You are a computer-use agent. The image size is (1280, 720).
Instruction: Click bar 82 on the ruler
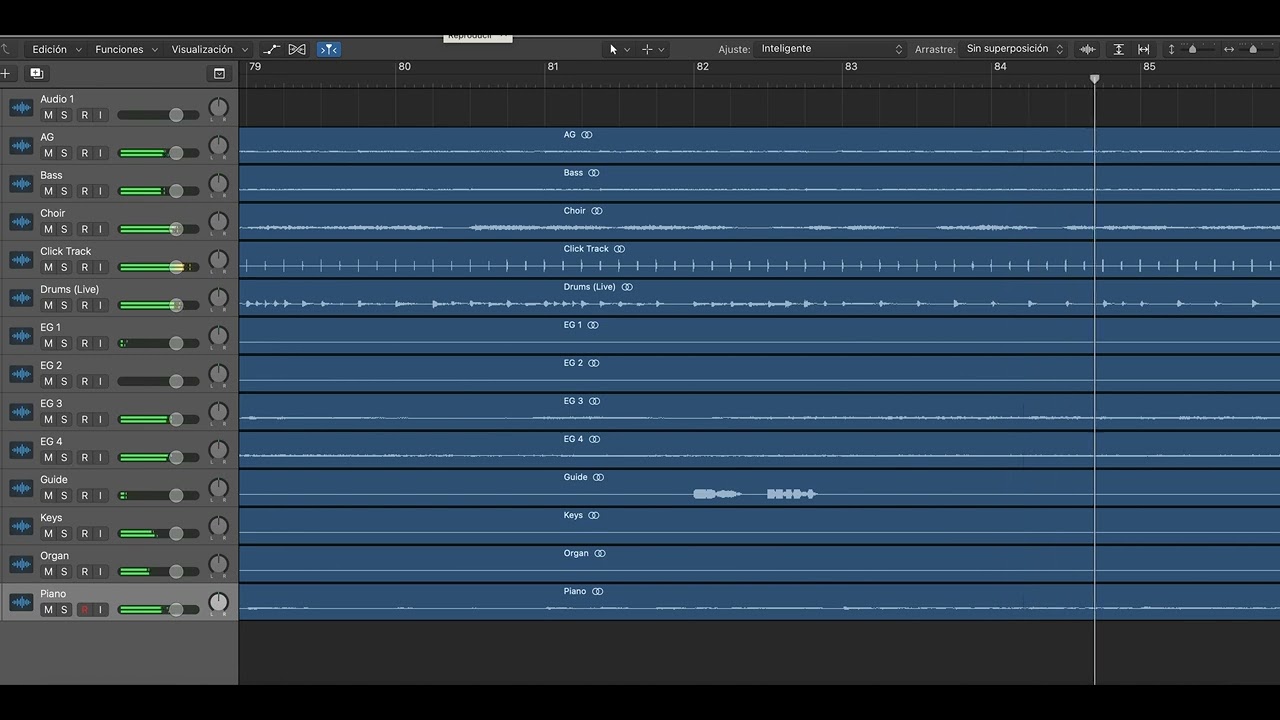(703, 67)
